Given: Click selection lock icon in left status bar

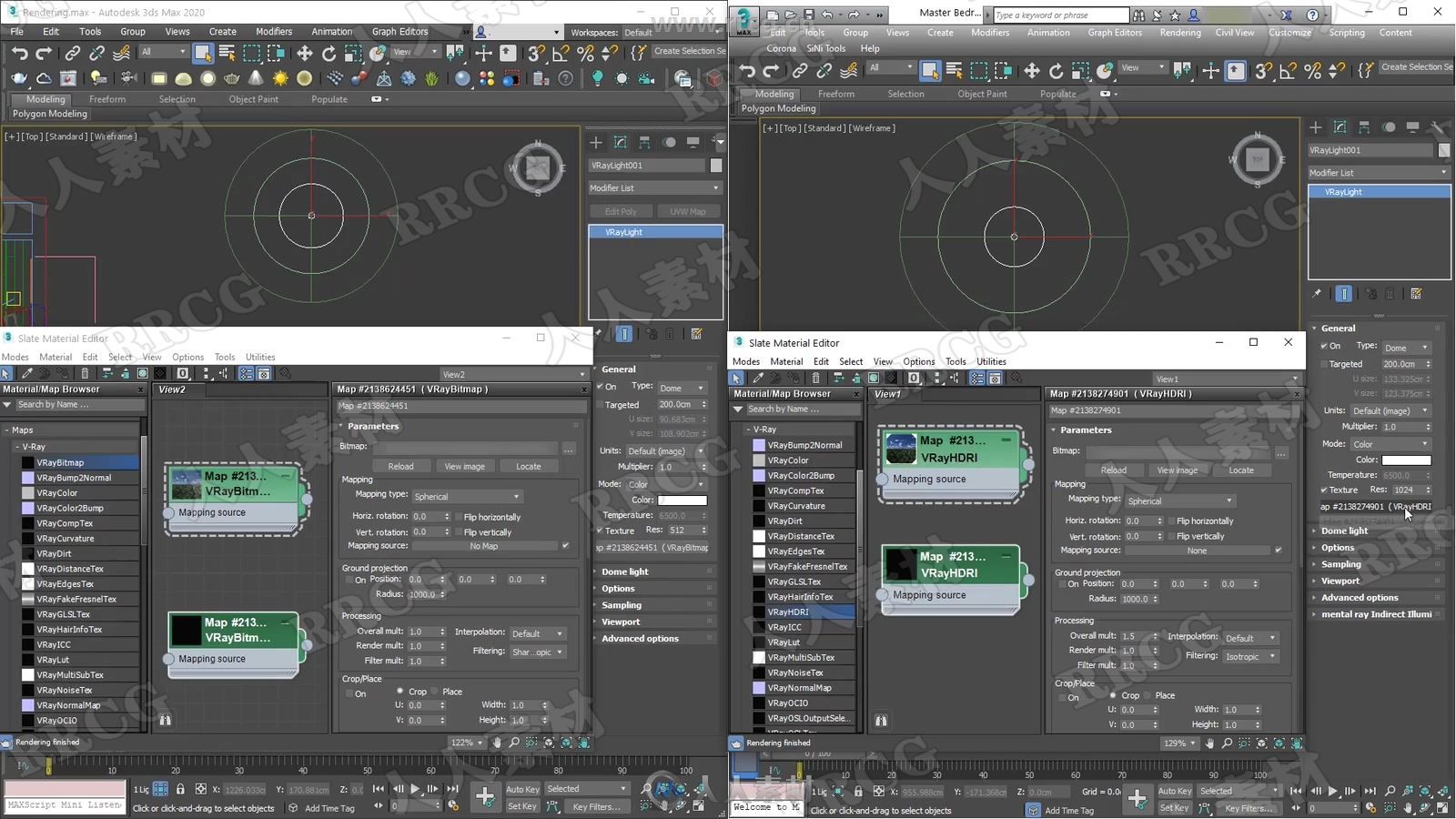Looking at the screenshot, I should (180, 789).
